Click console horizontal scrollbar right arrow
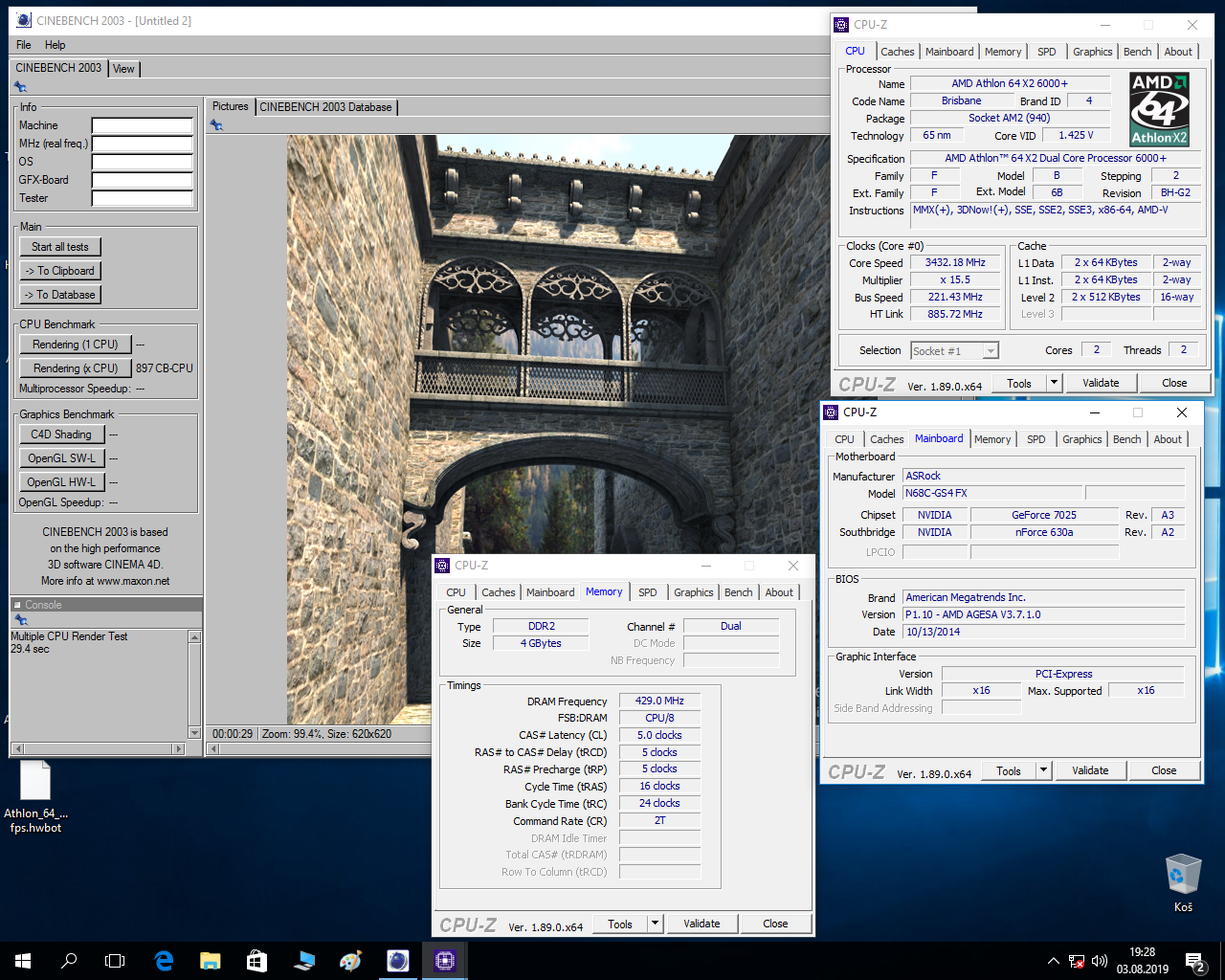1225x980 pixels. coord(178,748)
